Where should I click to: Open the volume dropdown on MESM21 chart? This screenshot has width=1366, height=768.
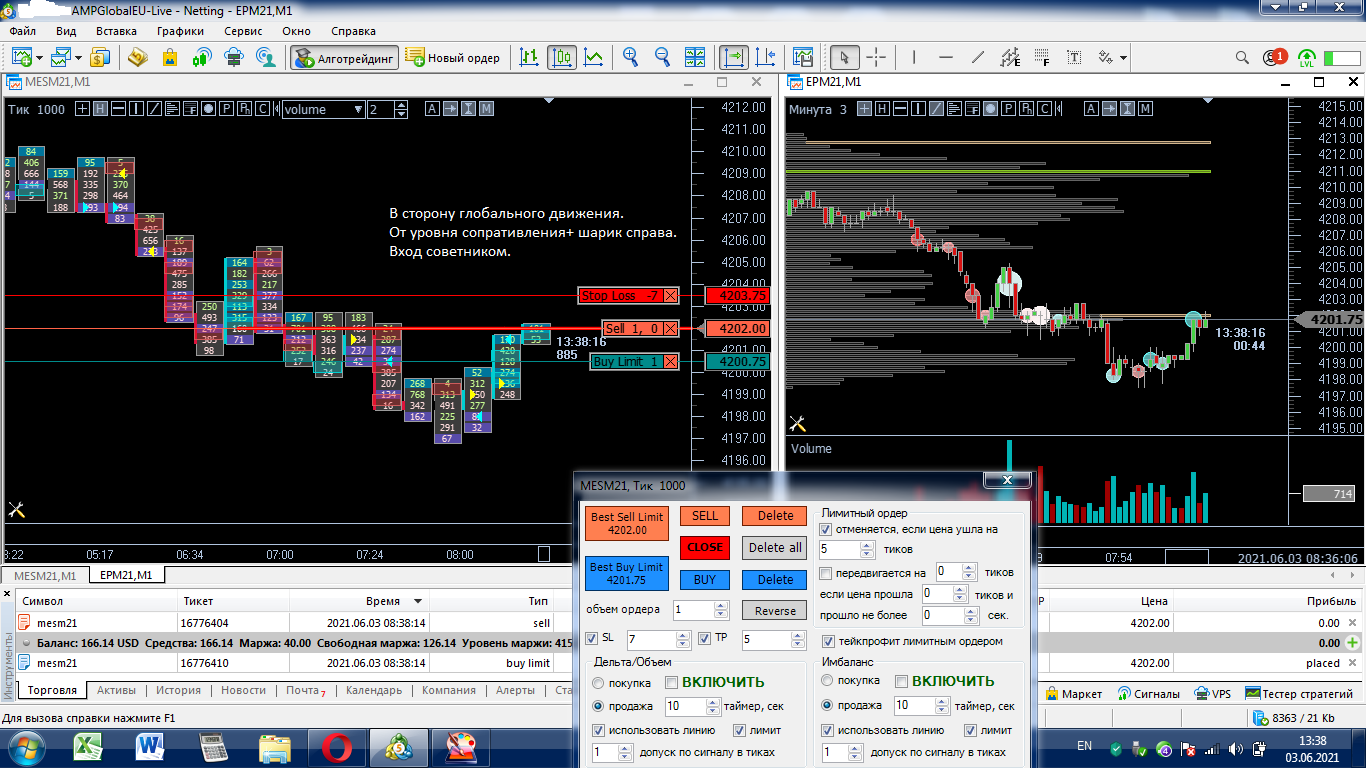358,110
